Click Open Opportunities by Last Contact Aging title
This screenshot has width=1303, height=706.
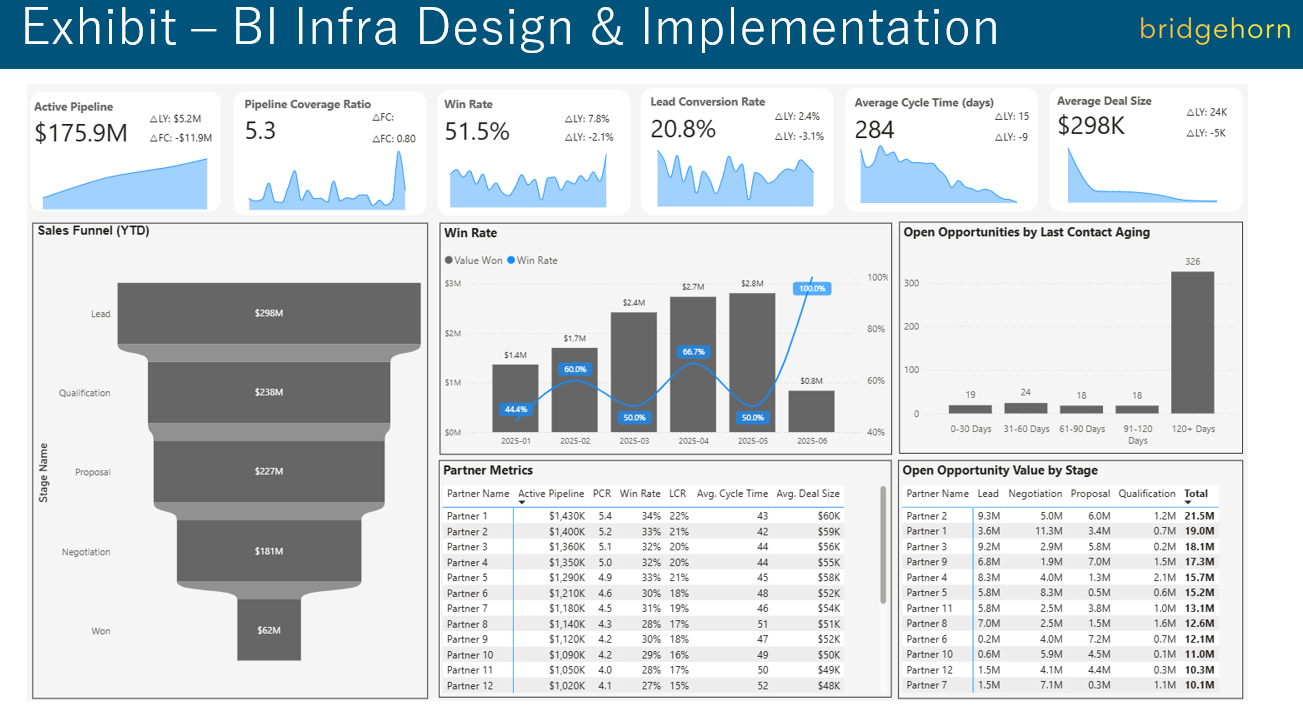tap(1026, 232)
